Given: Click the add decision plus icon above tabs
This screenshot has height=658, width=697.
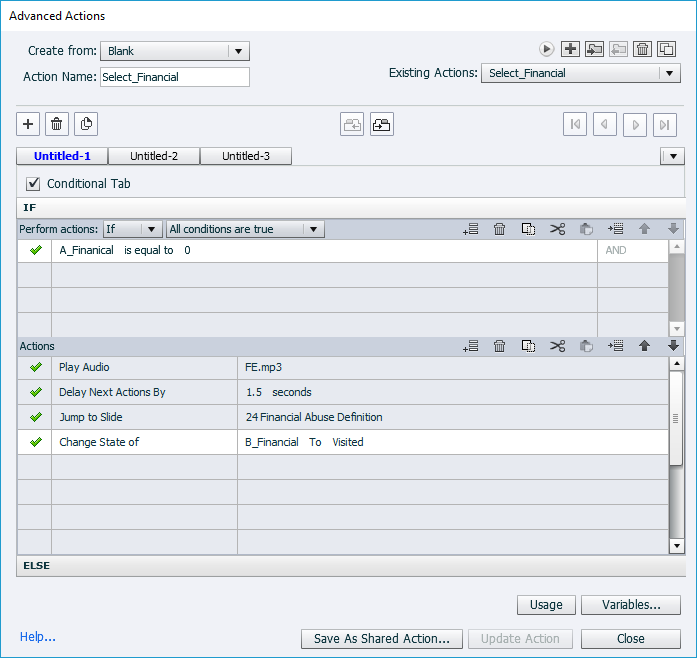Looking at the screenshot, I should [x=28, y=124].
